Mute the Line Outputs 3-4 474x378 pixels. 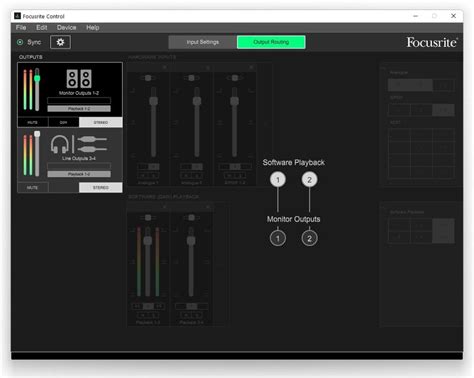(x=33, y=188)
